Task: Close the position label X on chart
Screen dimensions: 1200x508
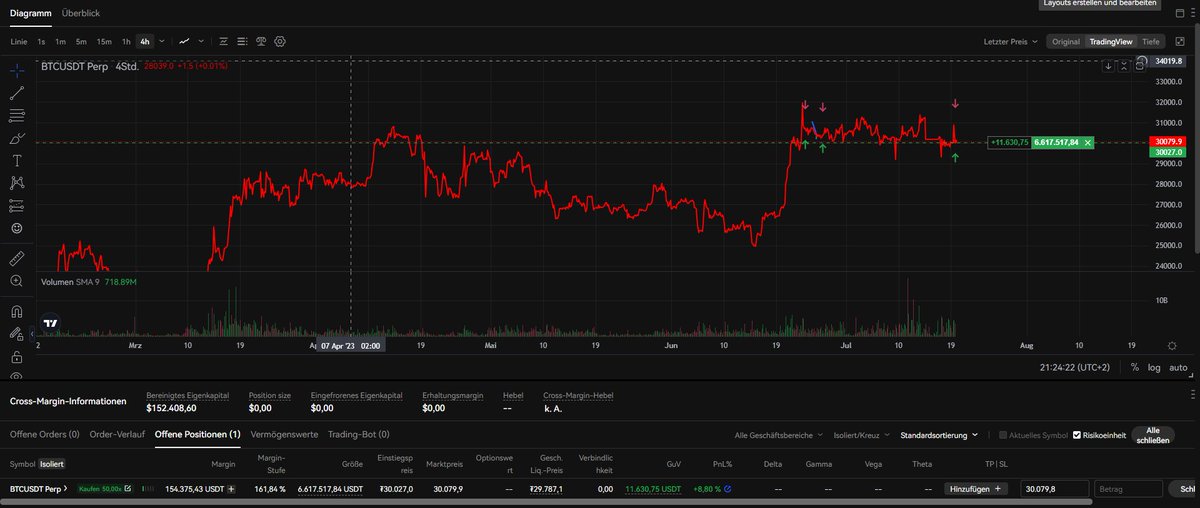Action: point(1088,143)
